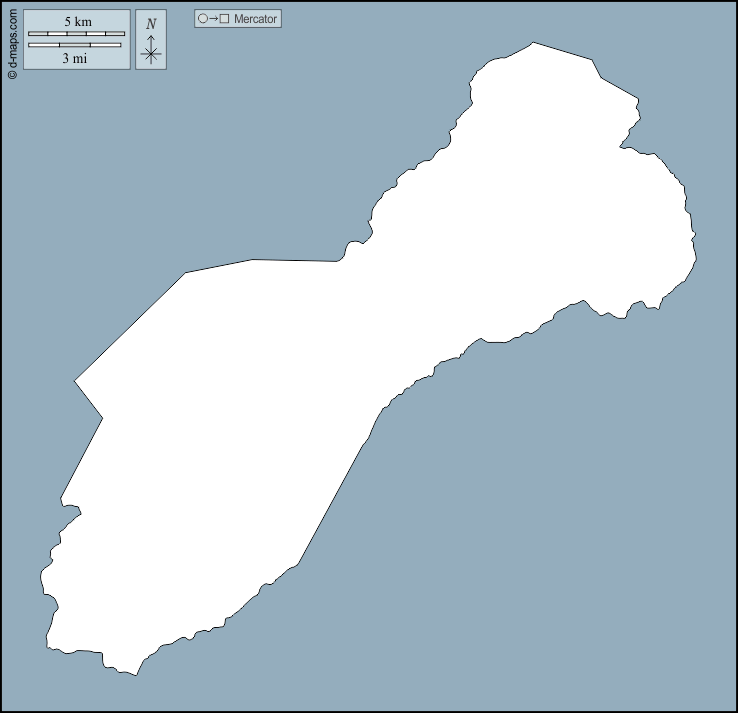Viewport: 738px width, 713px height.
Task: Click the straight northwest border edge
Action: pyautogui.click(x=130, y=326)
